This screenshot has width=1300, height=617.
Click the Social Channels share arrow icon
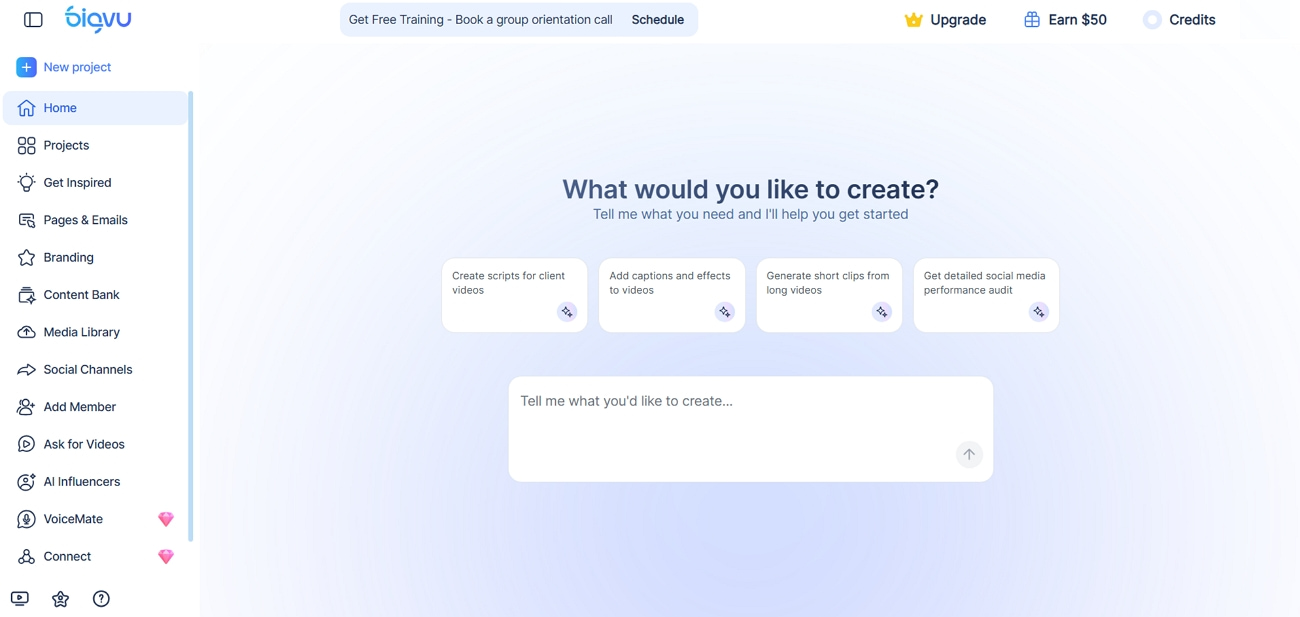click(x=26, y=369)
